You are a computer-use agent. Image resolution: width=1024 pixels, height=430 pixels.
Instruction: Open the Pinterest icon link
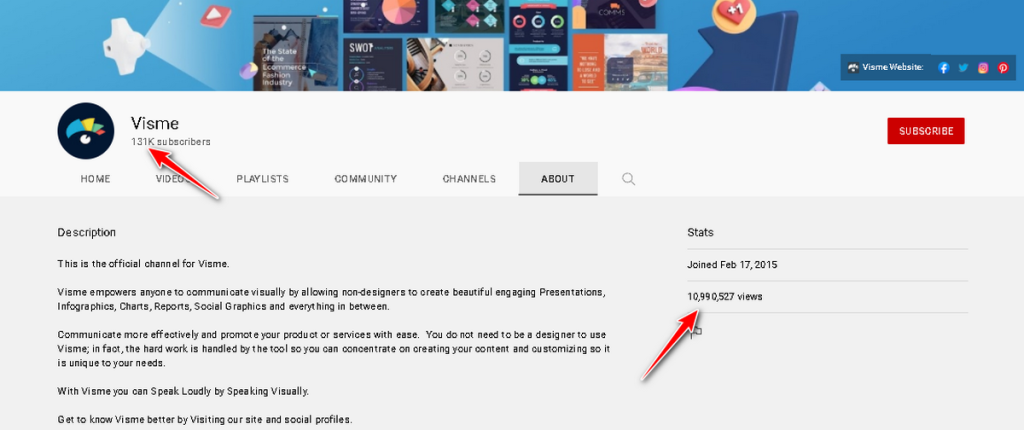(1003, 68)
